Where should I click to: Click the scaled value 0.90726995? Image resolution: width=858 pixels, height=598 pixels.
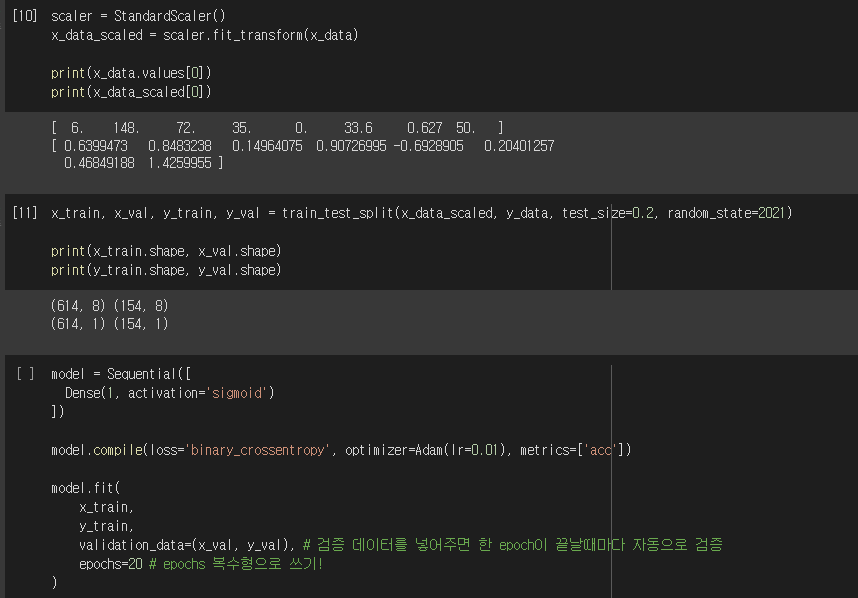[x=351, y=146]
